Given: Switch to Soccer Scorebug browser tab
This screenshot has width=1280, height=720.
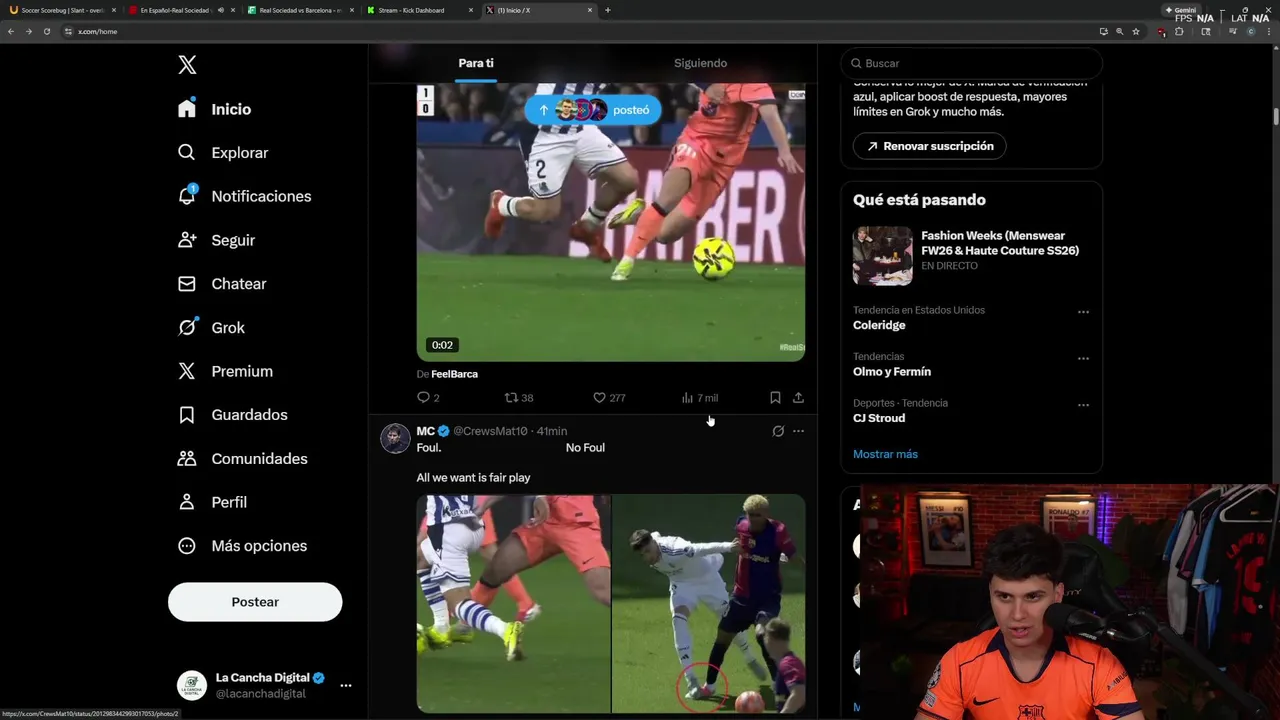Looking at the screenshot, I should click(62, 10).
